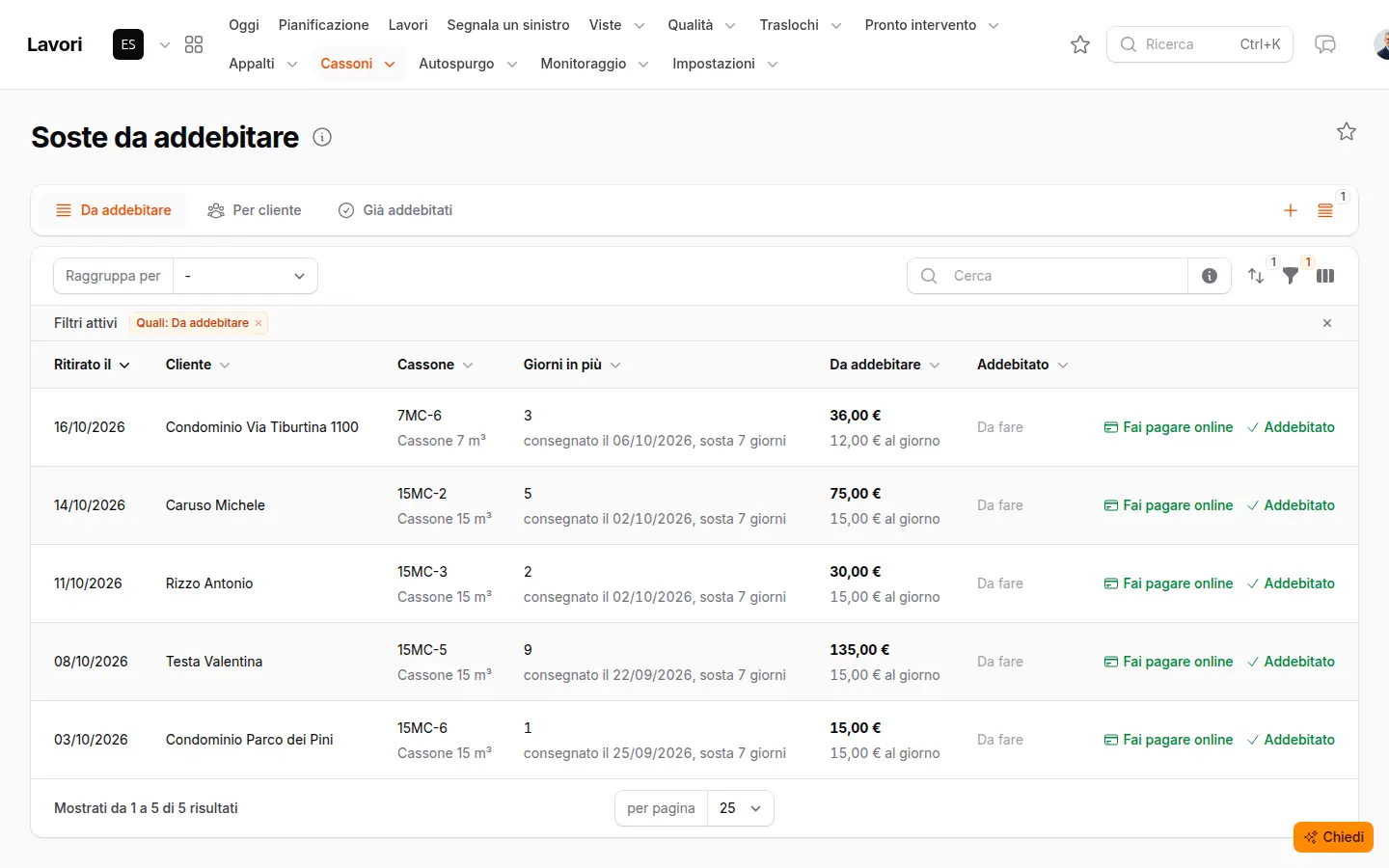
Task: Open the Raggruppa per dropdown
Action: (245, 276)
